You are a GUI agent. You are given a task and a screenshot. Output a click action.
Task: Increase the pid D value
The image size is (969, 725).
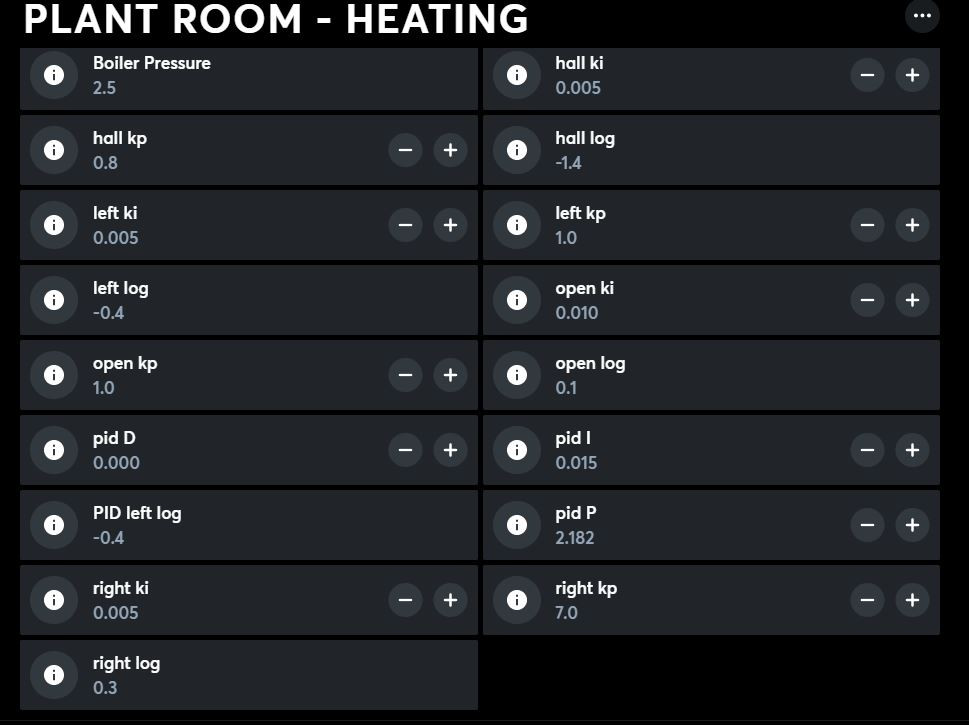(450, 450)
